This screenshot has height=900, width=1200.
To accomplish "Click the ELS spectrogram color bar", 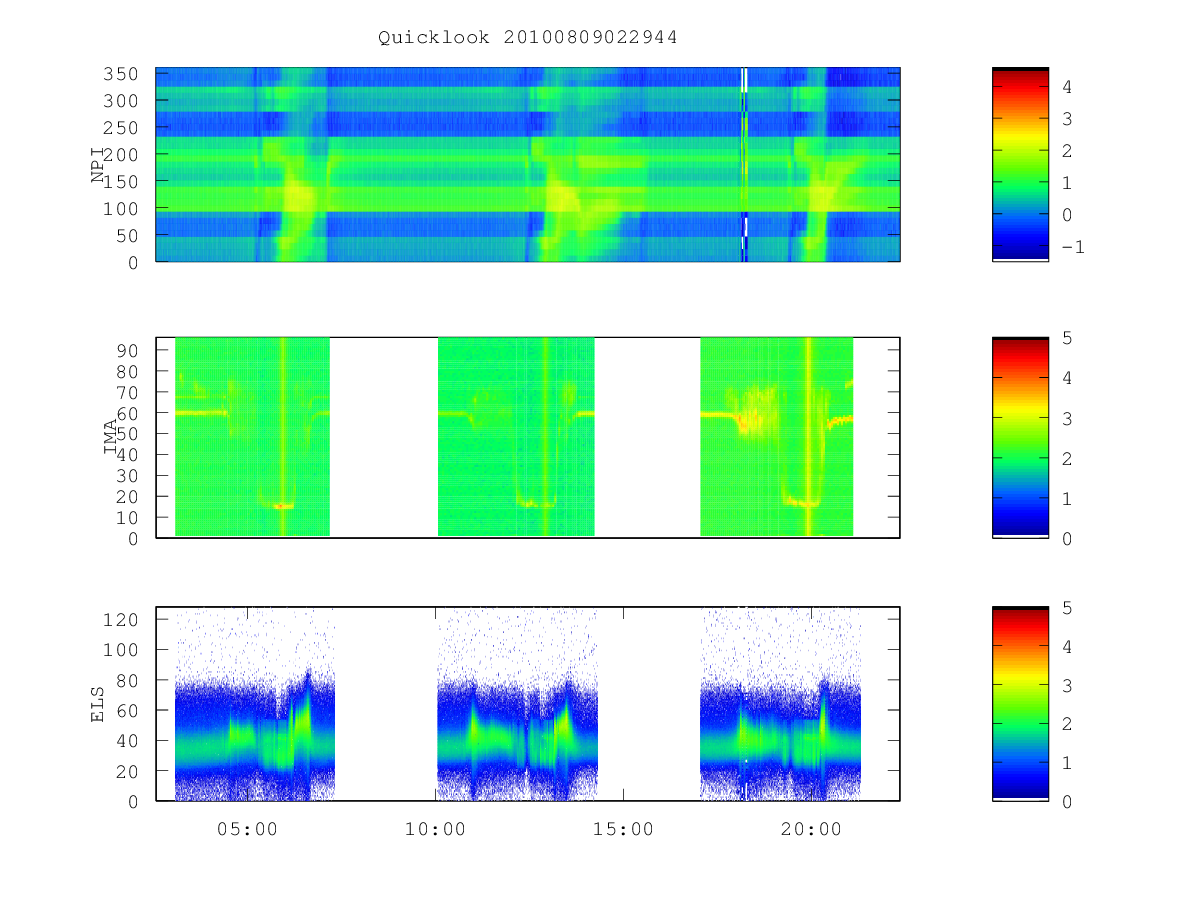I will click(1020, 703).
